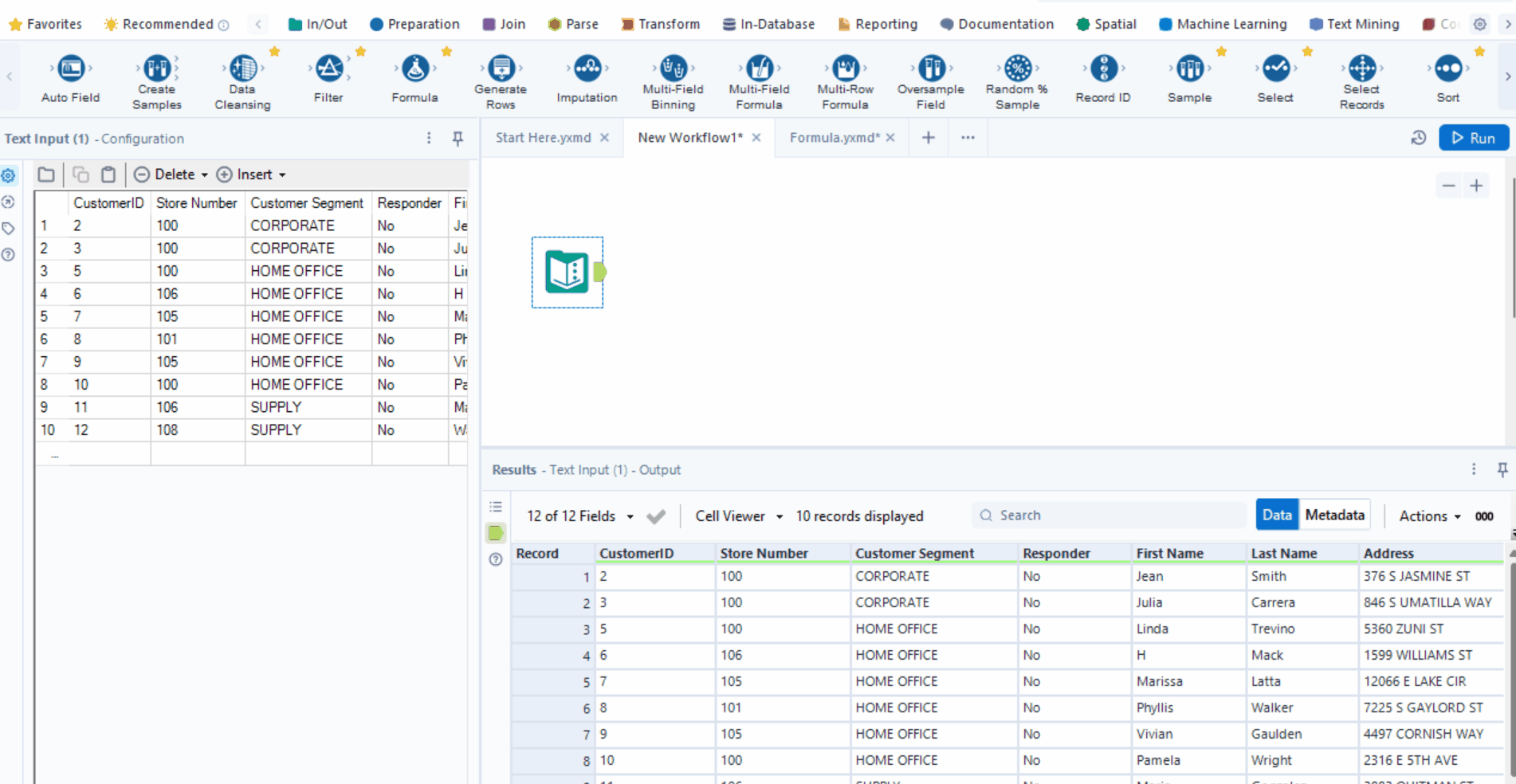This screenshot has width=1516, height=784.
Task: Switch results view to Metadata
Action: coord(1334,515)
